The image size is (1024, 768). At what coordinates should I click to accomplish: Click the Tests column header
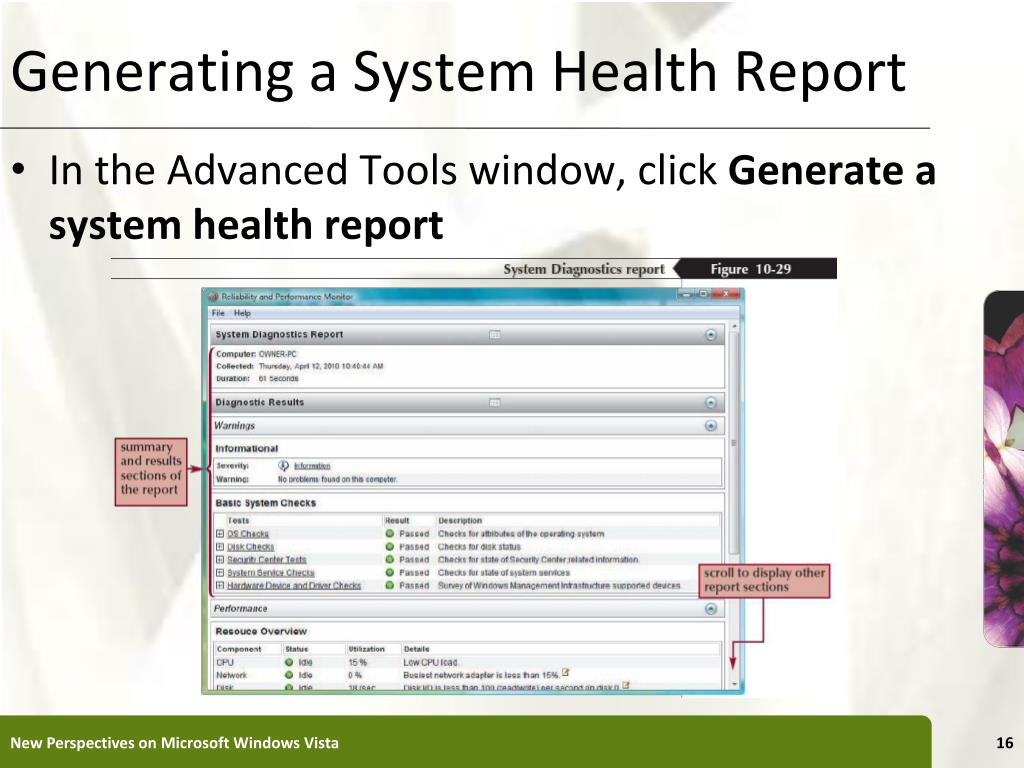point(238,520)
